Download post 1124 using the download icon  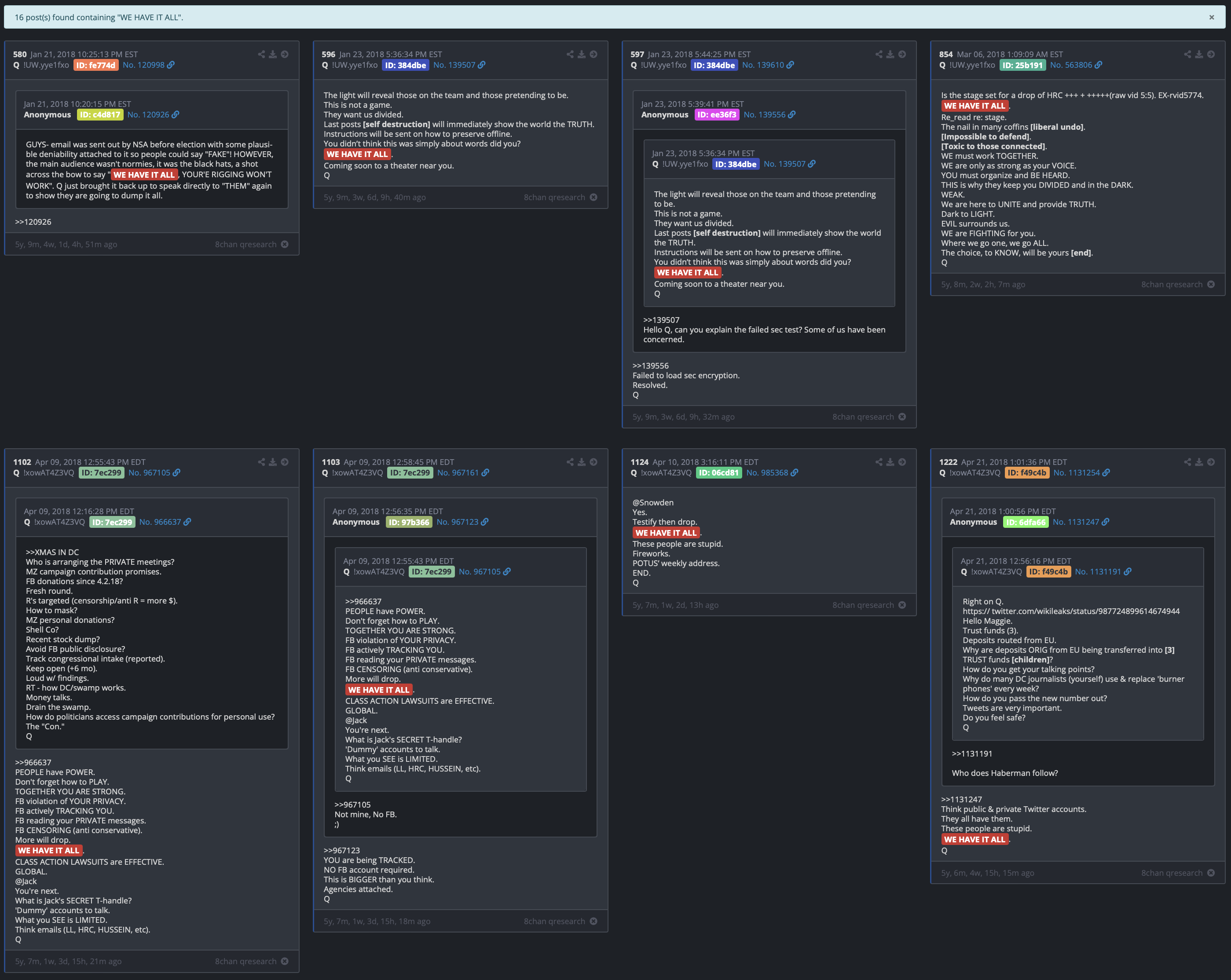coord(890,462)
